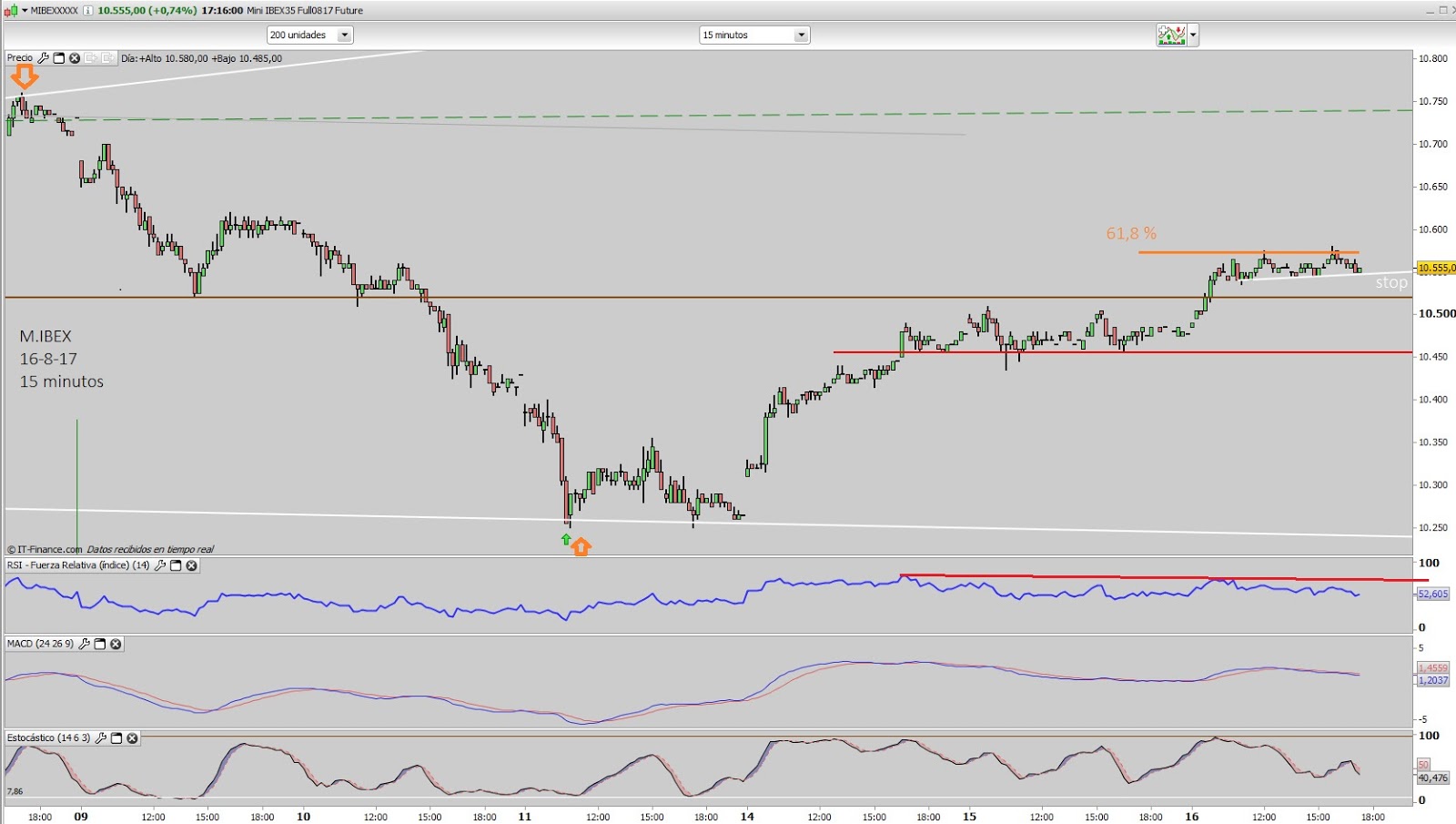Click the day 11 label on the time axis

click(525, 817)
